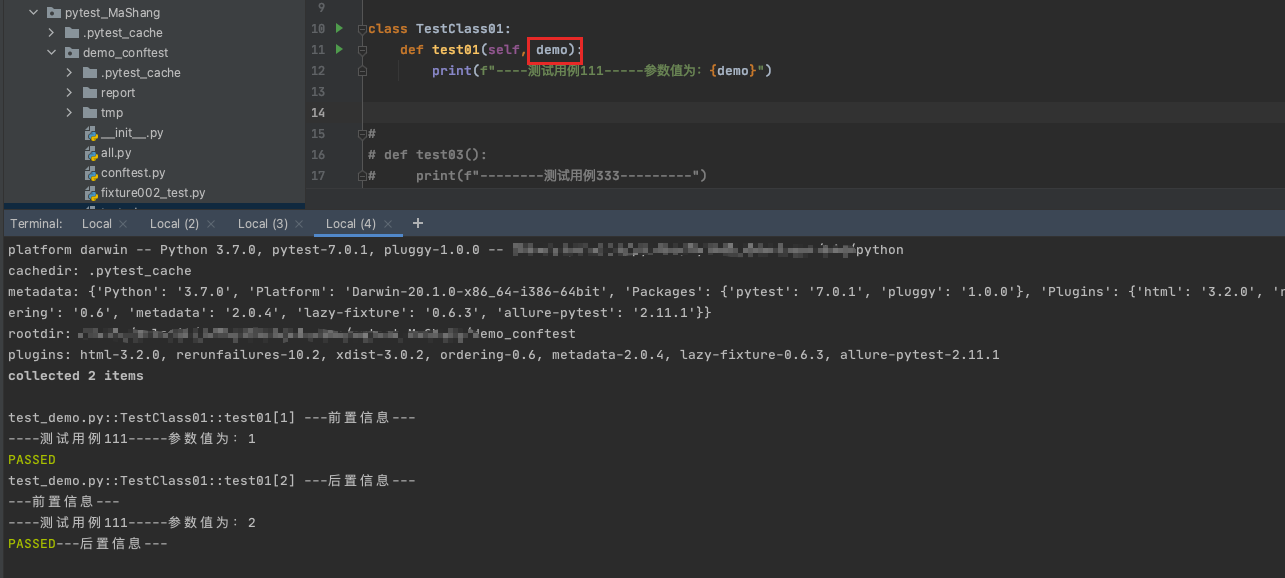The image size is (1285, 578).
Task: Click line number 13 in the gutter
Action: [x=318, y=92]
